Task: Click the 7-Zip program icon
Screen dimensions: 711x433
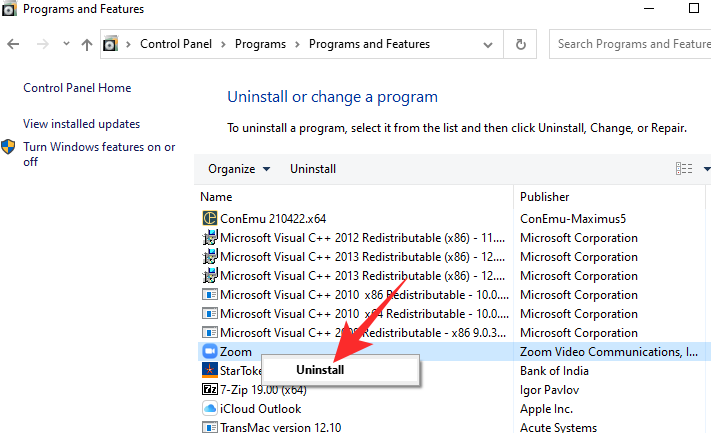Action: point(209,389)
